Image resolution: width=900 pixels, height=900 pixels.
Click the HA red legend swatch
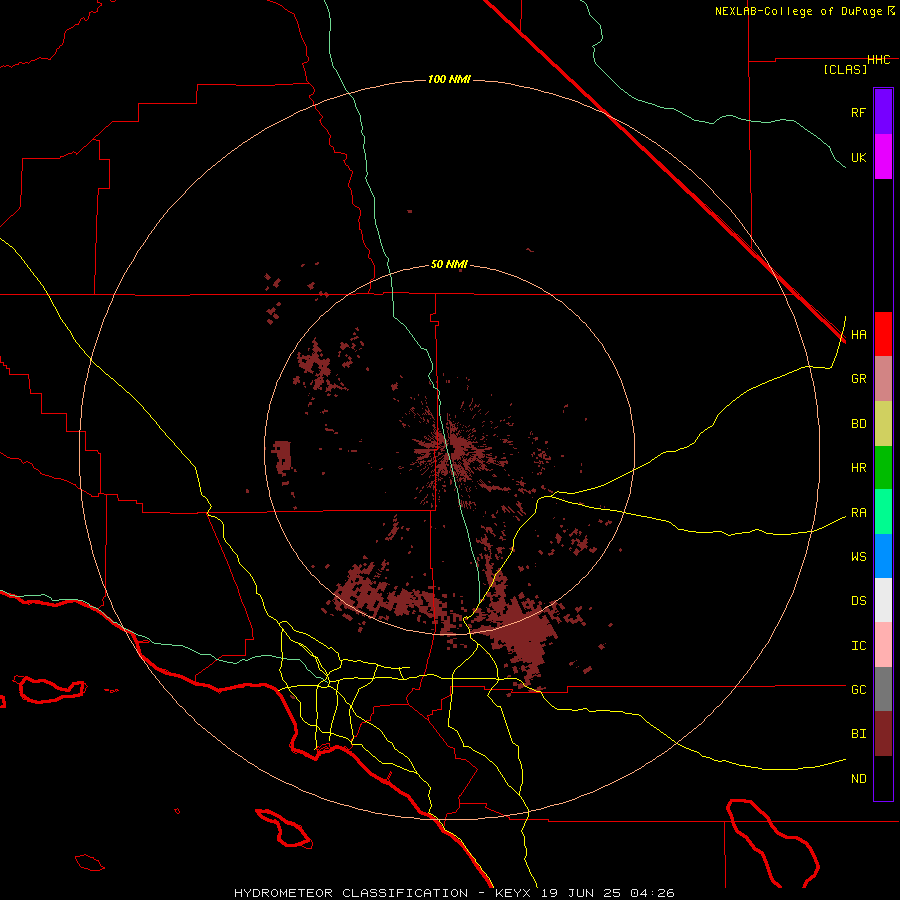click(883, 334)
